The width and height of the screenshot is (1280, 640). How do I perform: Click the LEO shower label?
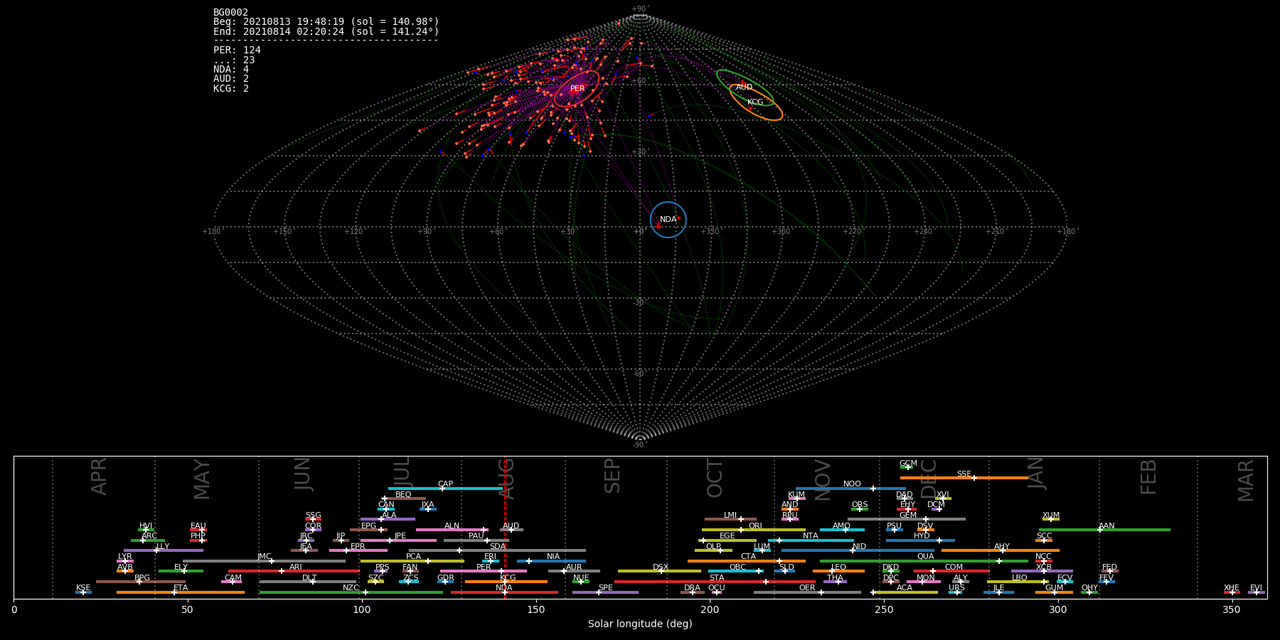pyautogui.click(x=838, y=567)
